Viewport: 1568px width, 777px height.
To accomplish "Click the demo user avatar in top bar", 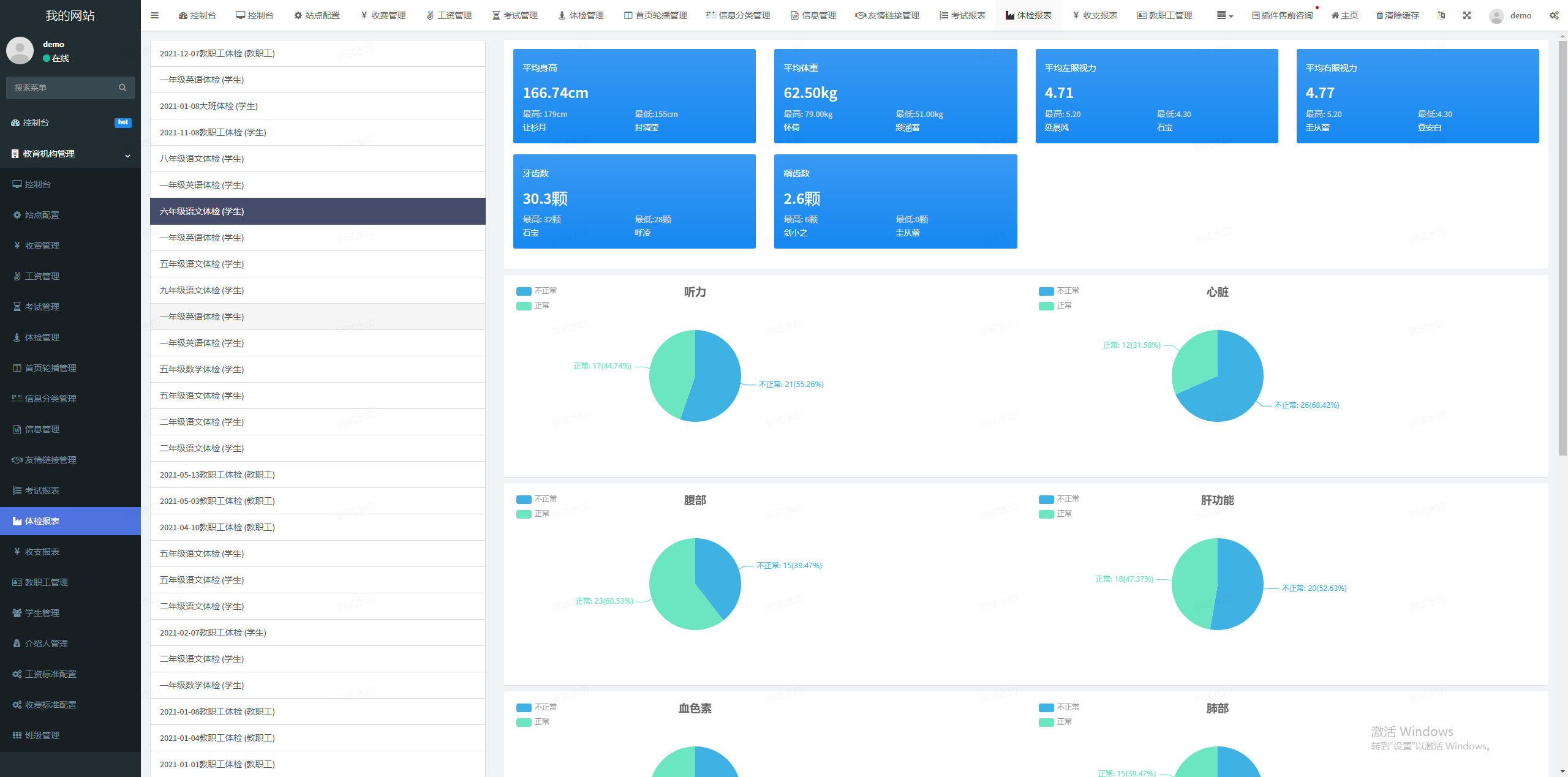I will pyautogui.click(x=1496, y=16).
